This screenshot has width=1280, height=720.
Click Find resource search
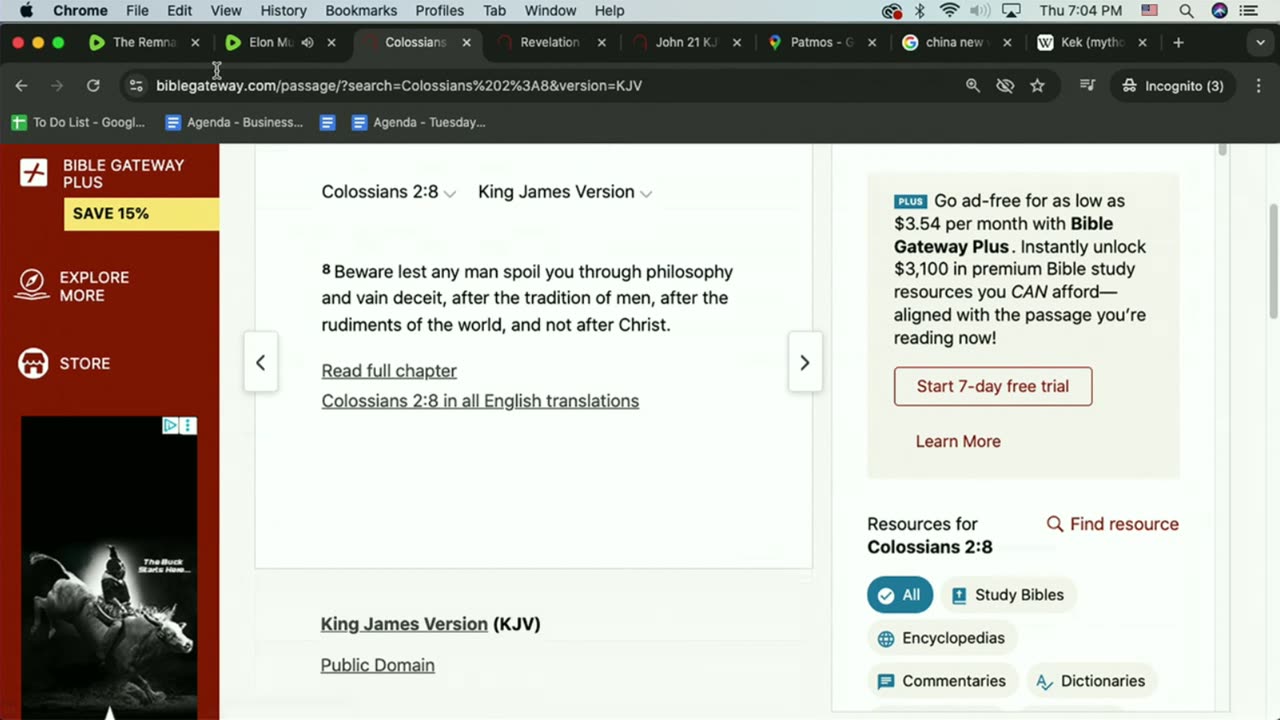[x=1112, y=524]
